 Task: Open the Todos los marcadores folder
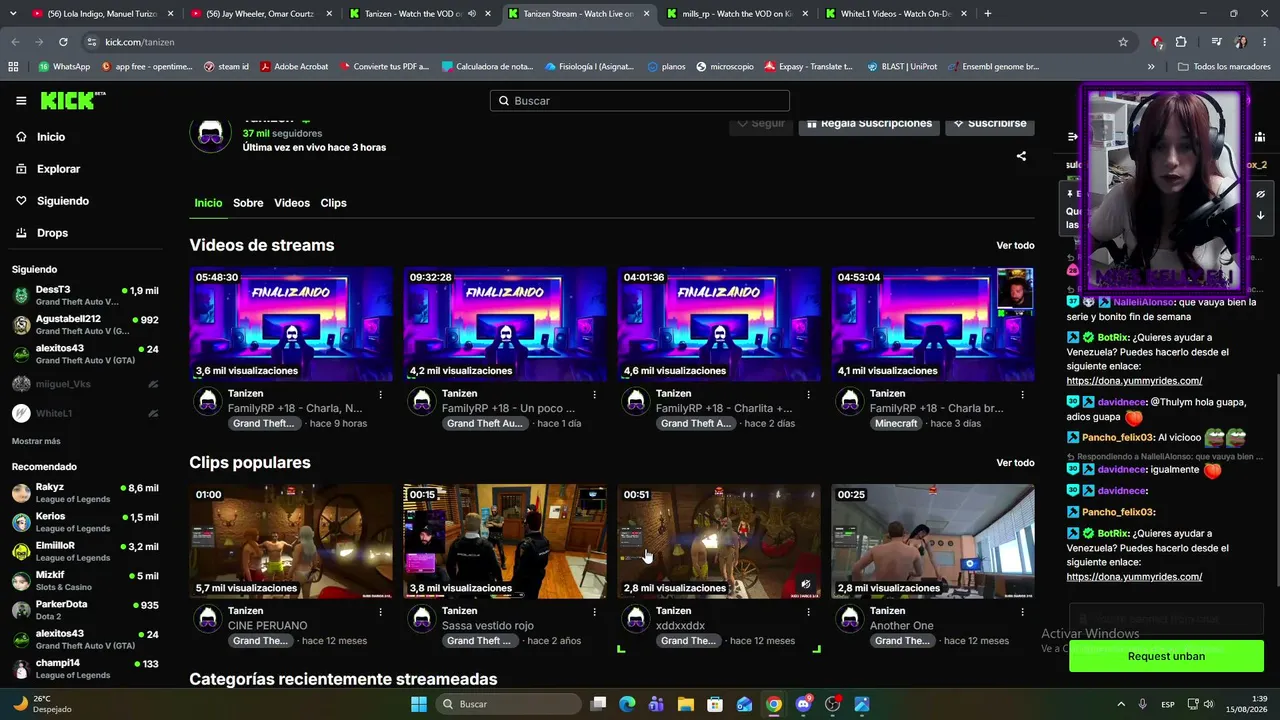click(1224, 67)
